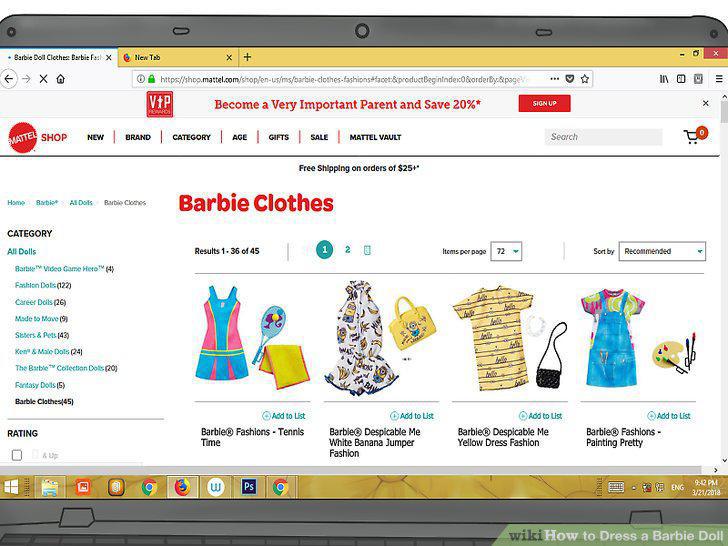
Task: Open the SALE menu
Action: point(319,137)
